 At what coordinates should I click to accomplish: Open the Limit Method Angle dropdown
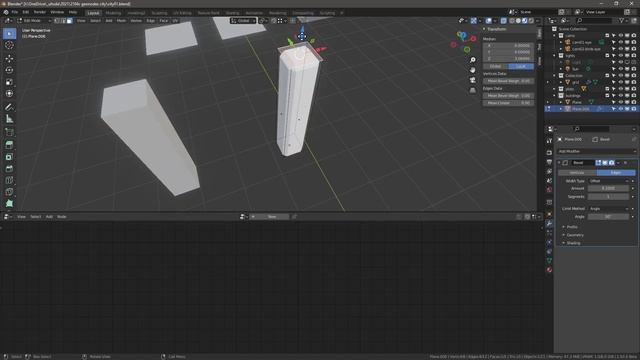(x=609, y=209)
